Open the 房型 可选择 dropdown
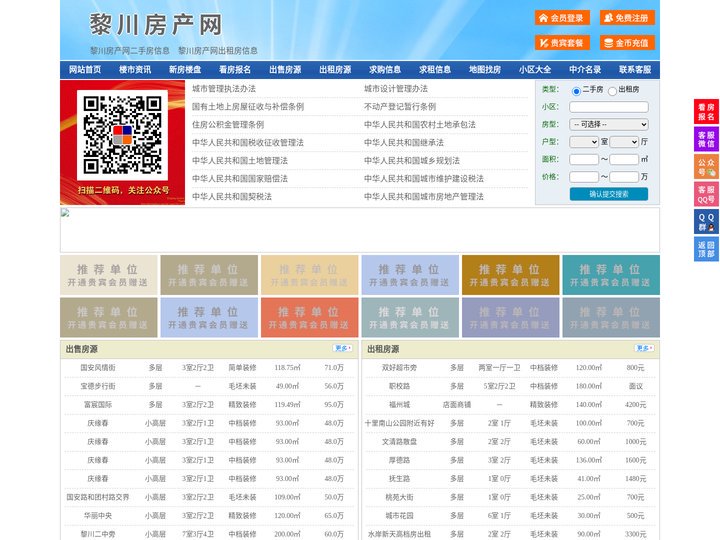This screenshot has width=720, height=540. [609, 124]
